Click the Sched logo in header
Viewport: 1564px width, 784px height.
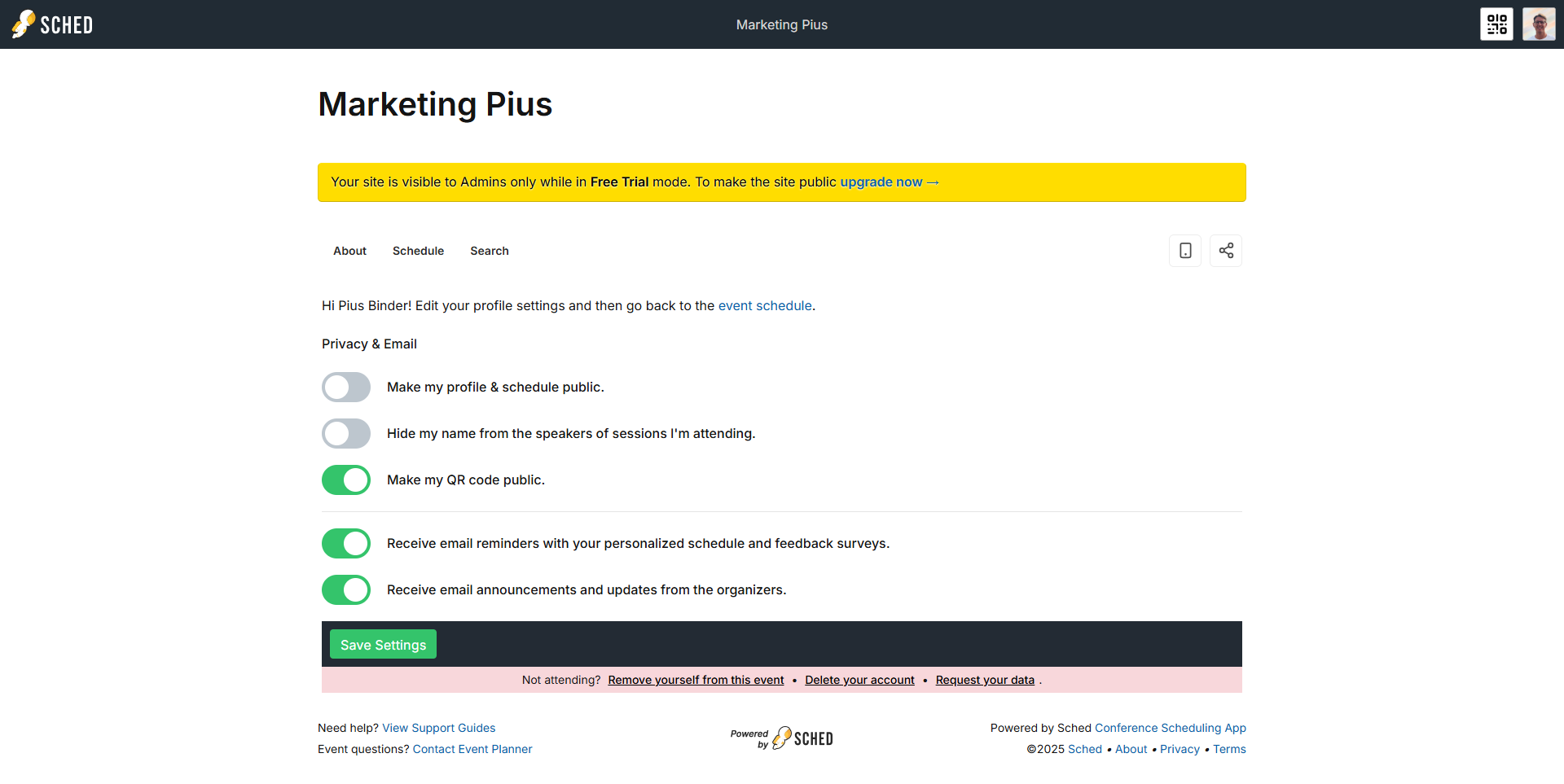52,24
